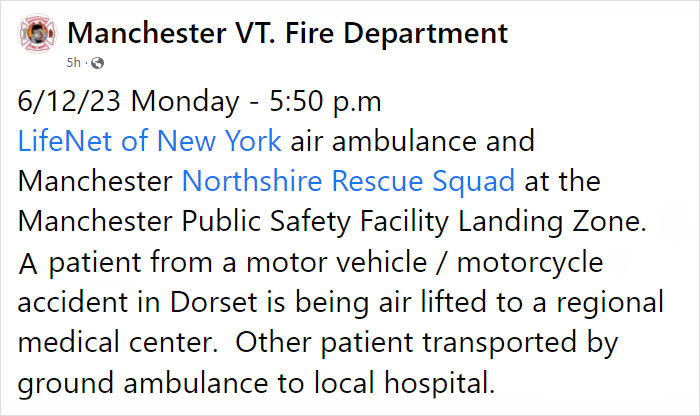The image size is (700, 416).
Task: Click the 6/12/23 date text
Action: tap(70, 101)
